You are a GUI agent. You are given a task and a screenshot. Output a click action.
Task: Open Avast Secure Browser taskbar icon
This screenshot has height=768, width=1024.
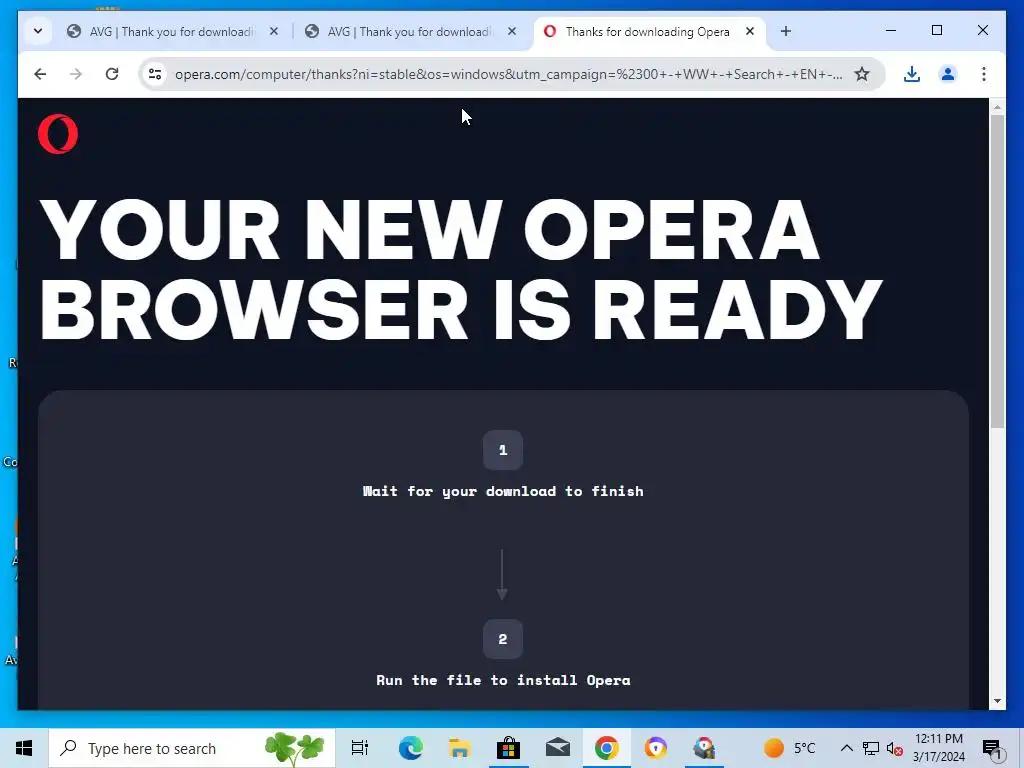tap(656, 748)
